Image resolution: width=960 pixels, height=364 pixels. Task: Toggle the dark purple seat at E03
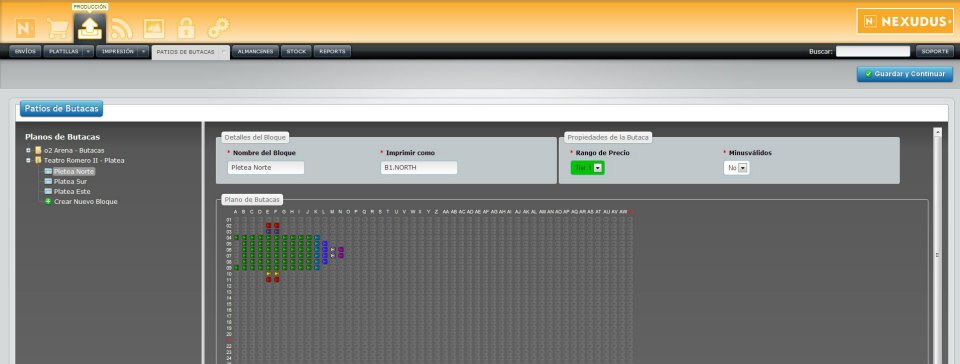269,232
